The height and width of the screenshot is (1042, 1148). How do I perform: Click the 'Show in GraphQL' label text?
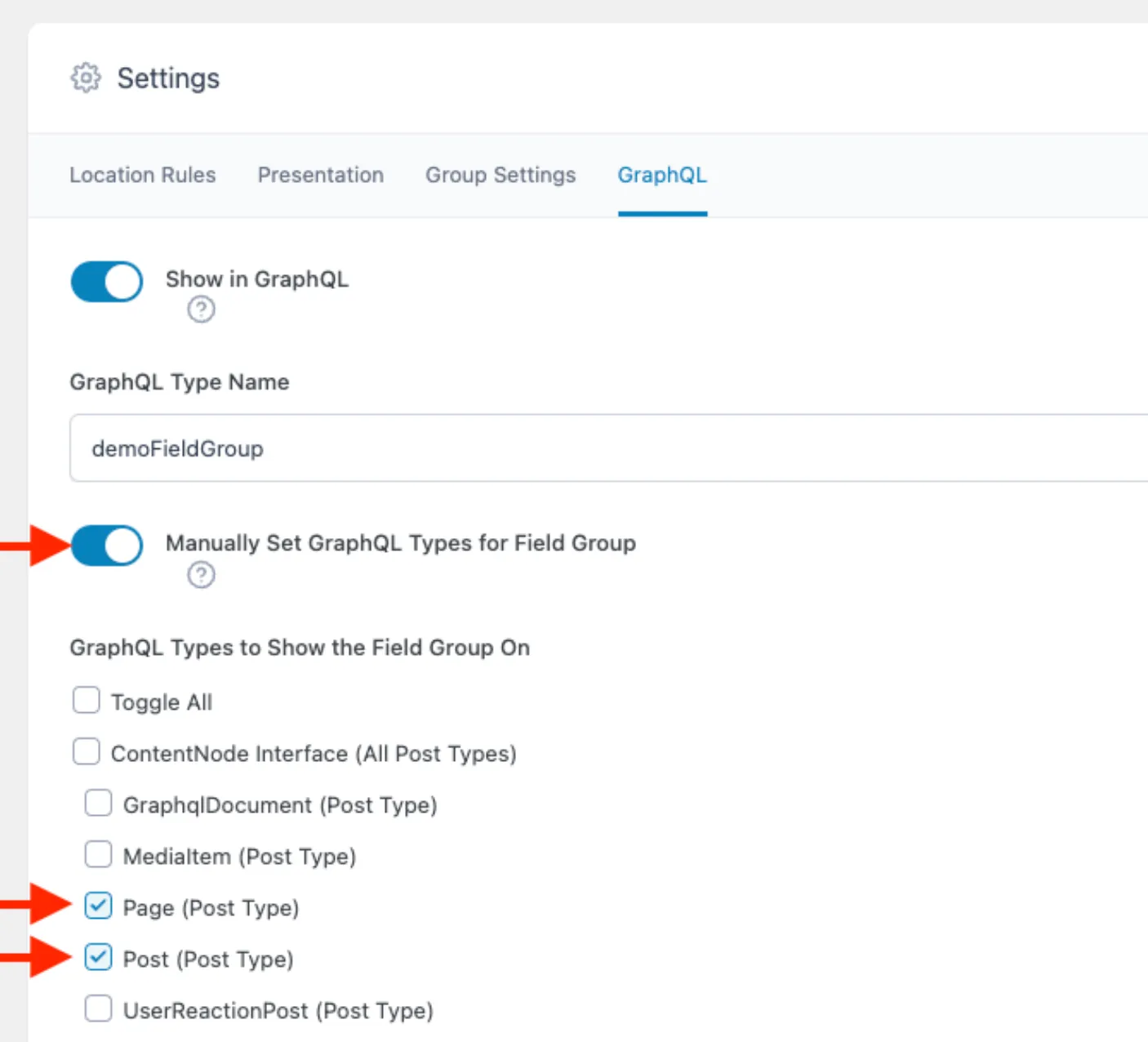(x=257, y=279)
